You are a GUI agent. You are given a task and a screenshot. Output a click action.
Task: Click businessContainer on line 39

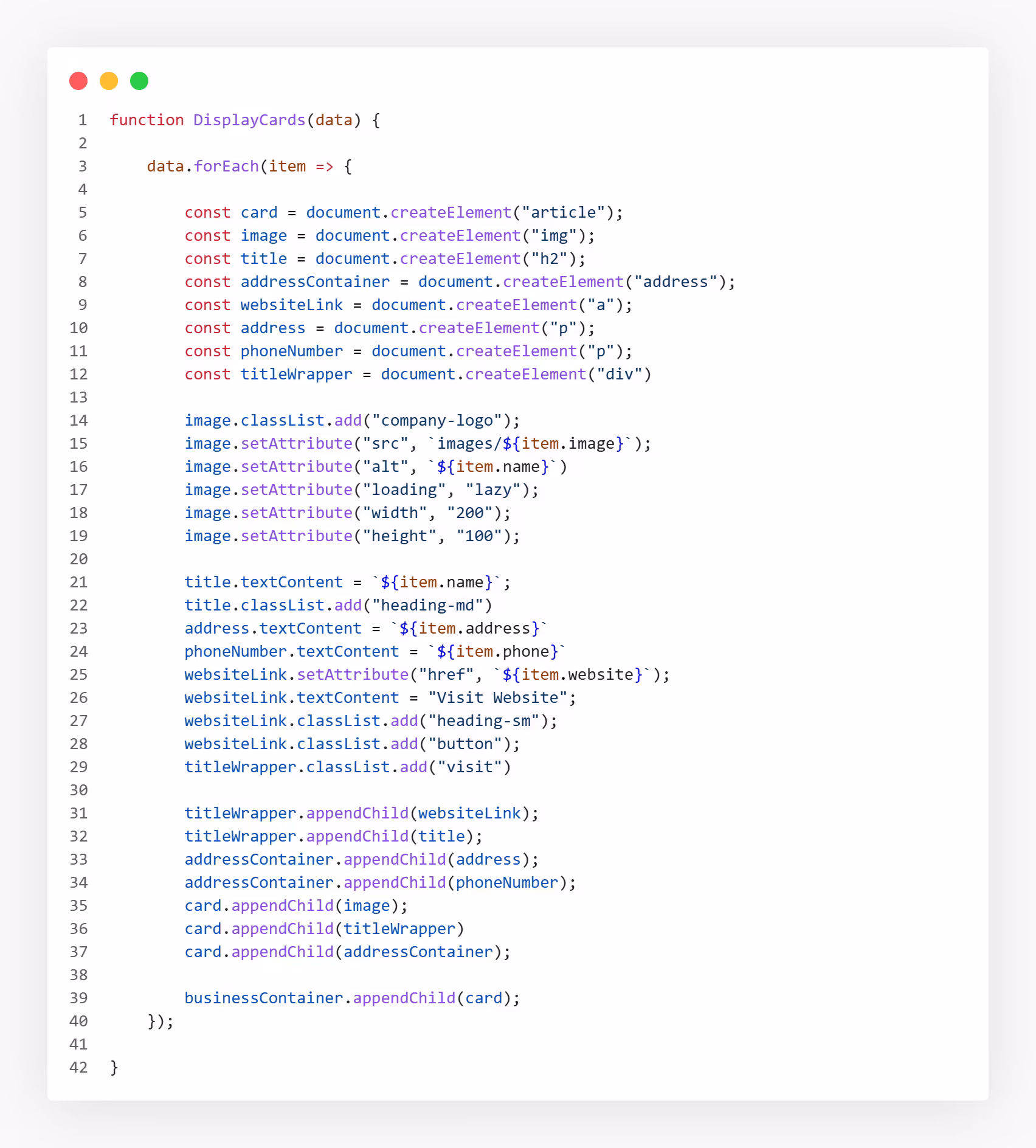click(x=263, y=998)
